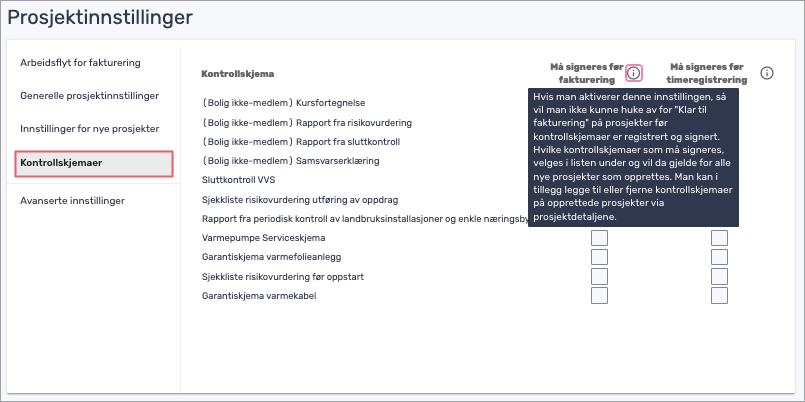Select 'Generelle prosjektinnstillinger' sidebar item
Screen dimensions: 805x402
click(89, 96)
